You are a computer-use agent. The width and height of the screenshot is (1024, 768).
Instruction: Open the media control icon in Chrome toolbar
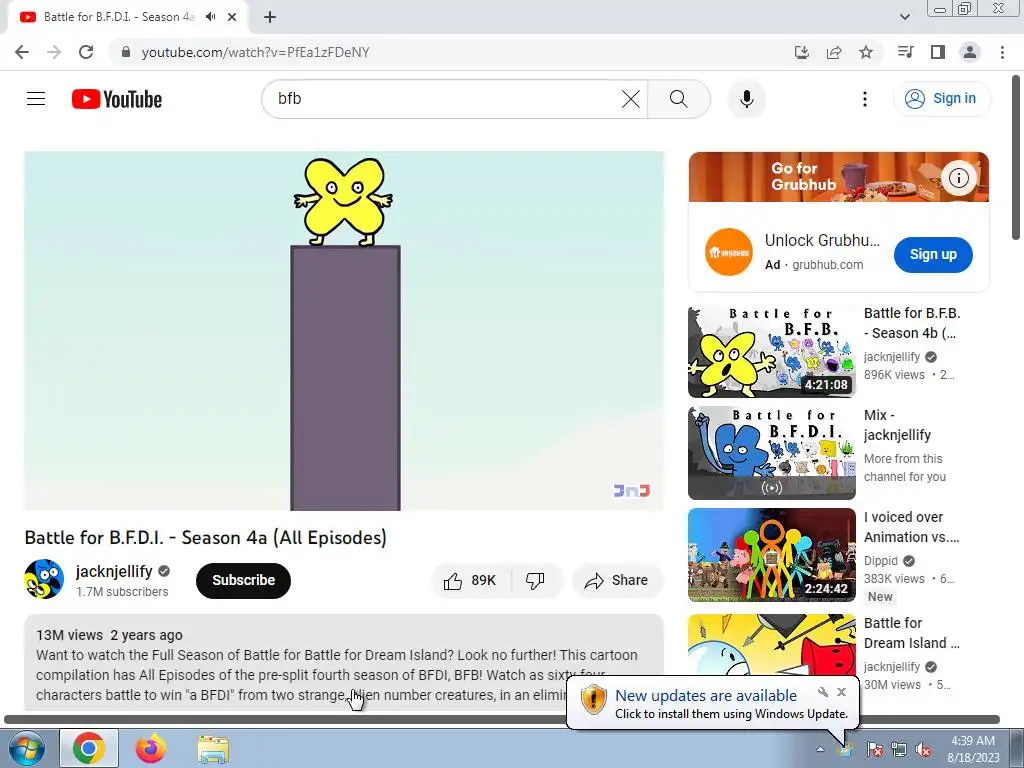coord(905,52)
